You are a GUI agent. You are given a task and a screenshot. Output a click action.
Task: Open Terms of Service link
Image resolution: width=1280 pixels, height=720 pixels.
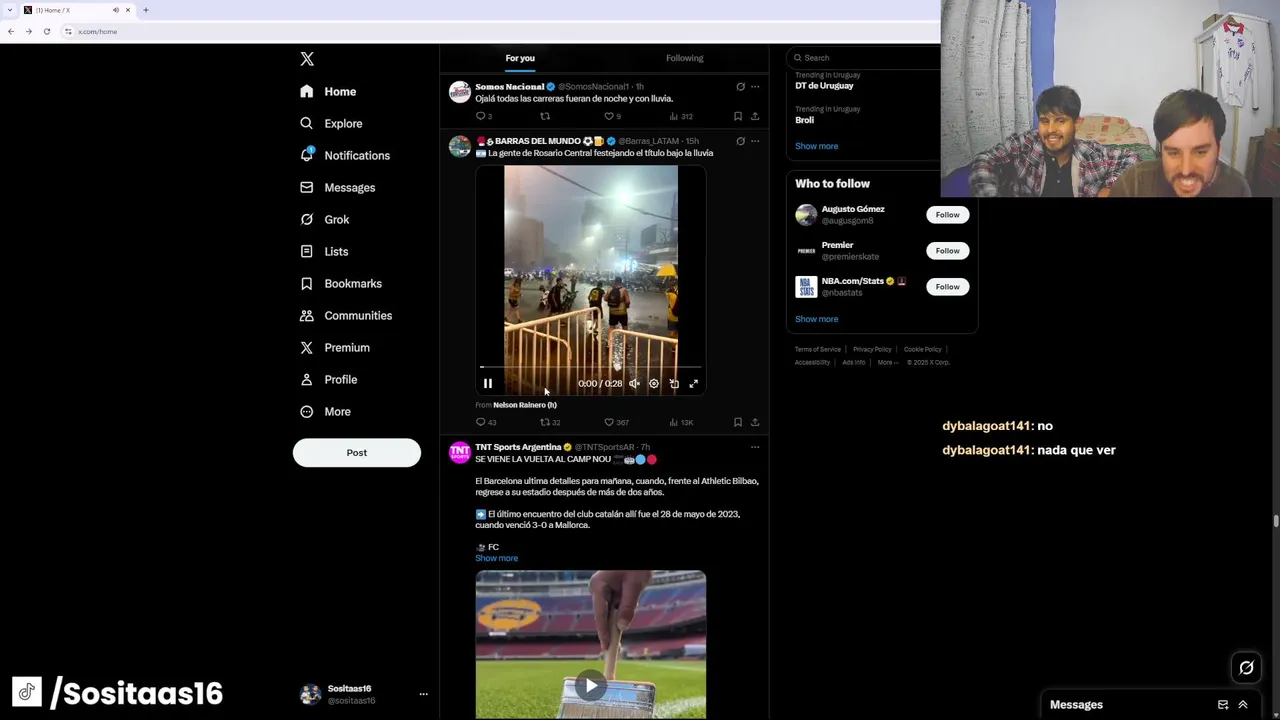(817, 349)
